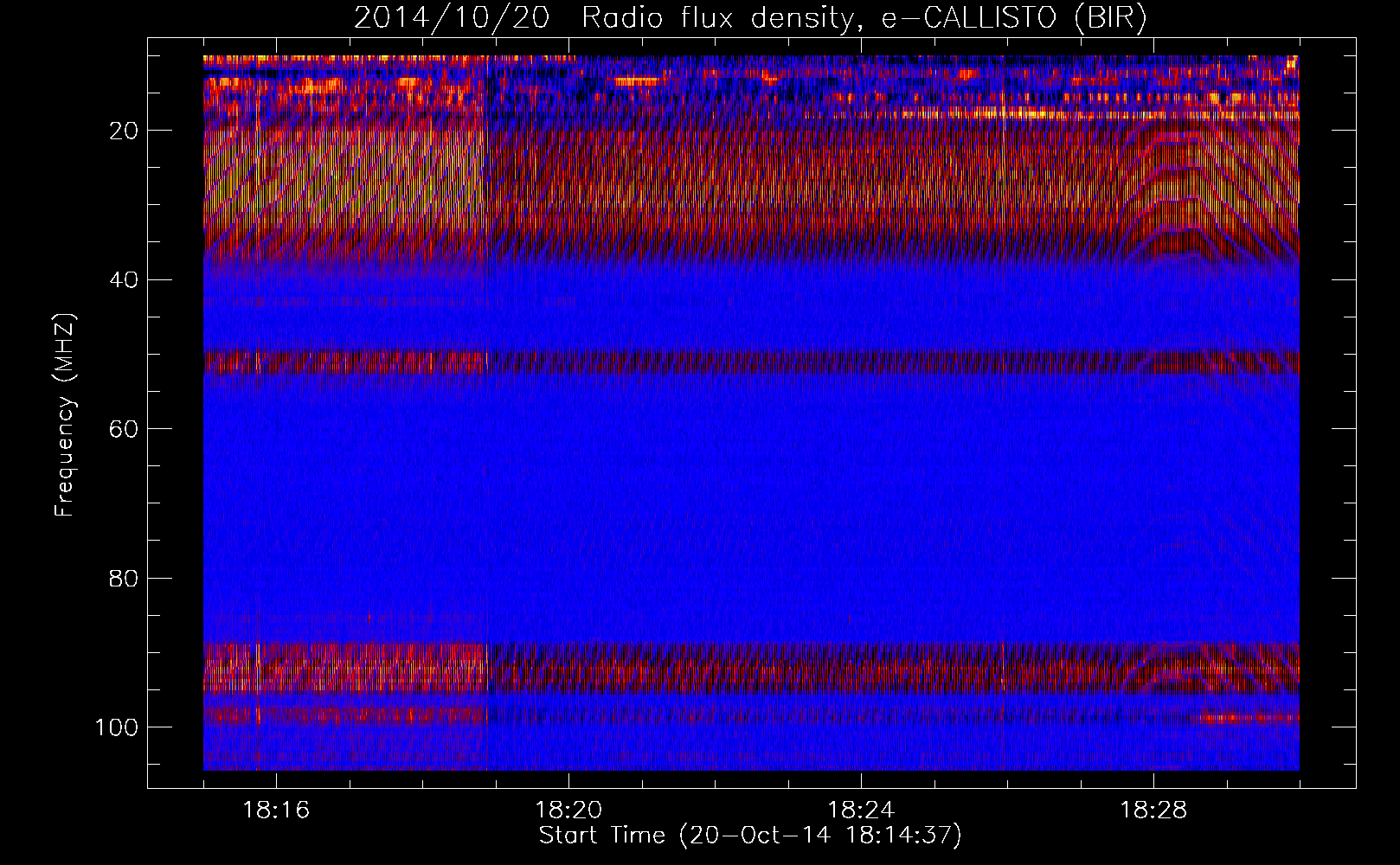The width and height of the screenshot is (1400, 865).
Task: Select the 18:16 time tick label
Action: 276,811
